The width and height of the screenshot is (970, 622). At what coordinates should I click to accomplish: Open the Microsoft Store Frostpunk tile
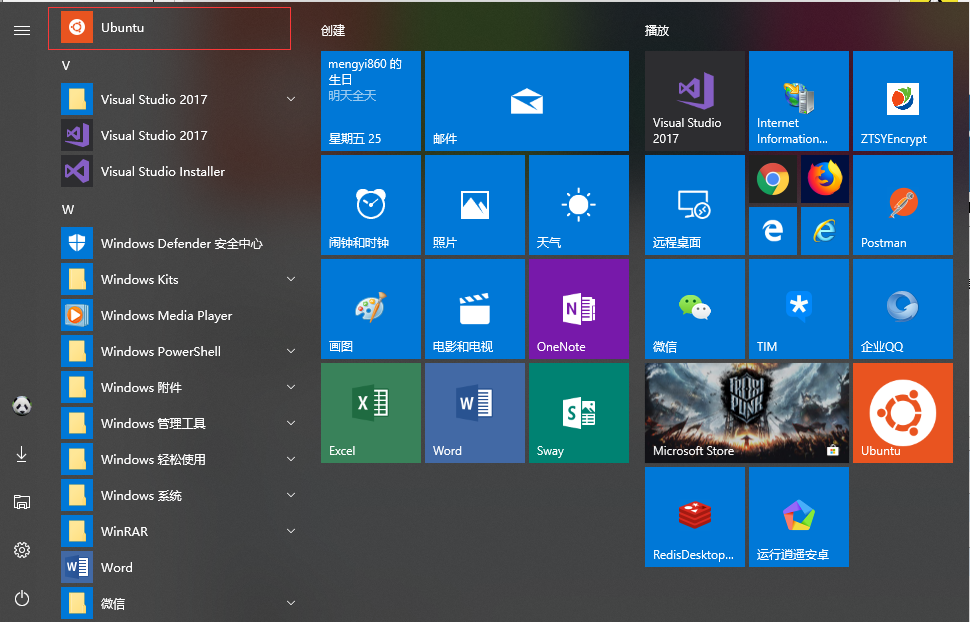[x=747, y=413]
